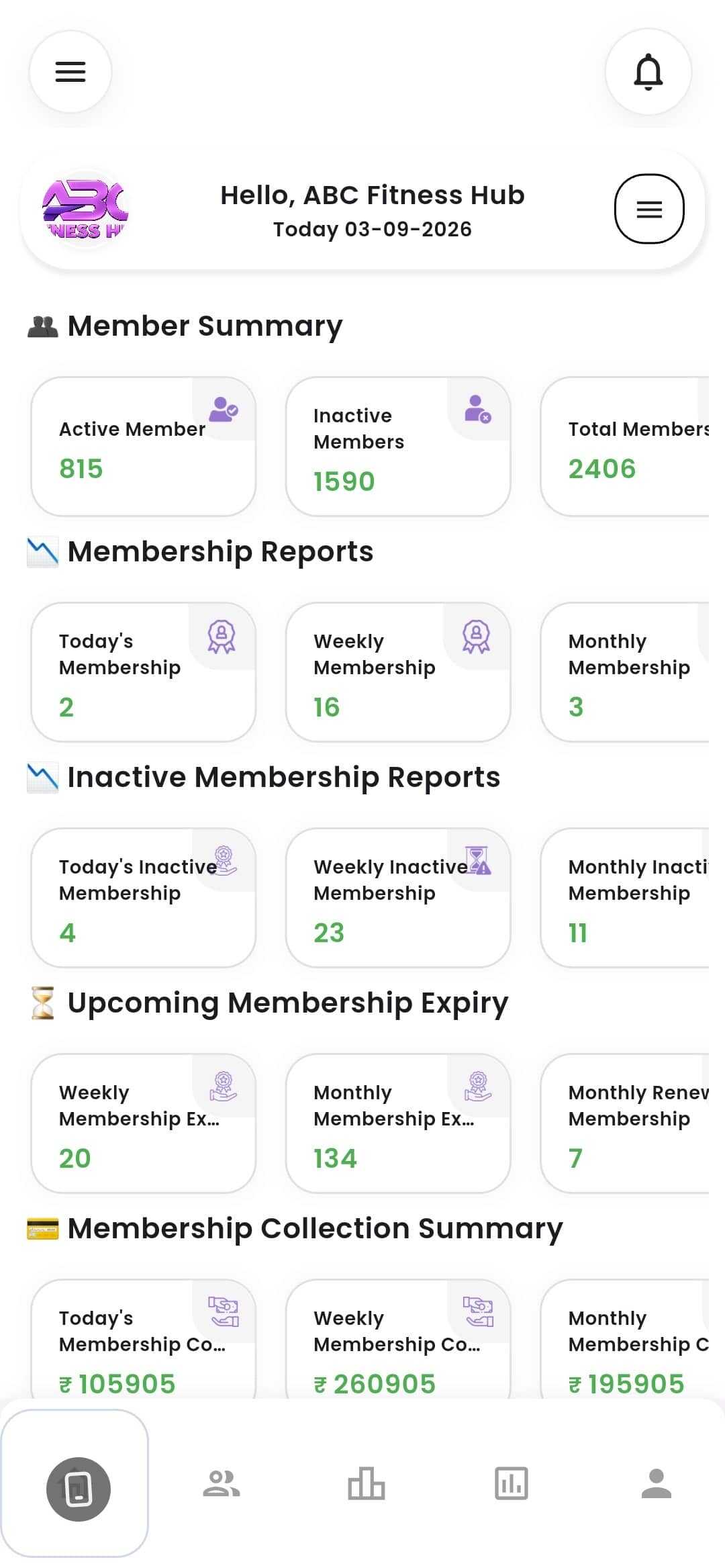
Task: Open the Active Member card
Action: click(144, 447)
